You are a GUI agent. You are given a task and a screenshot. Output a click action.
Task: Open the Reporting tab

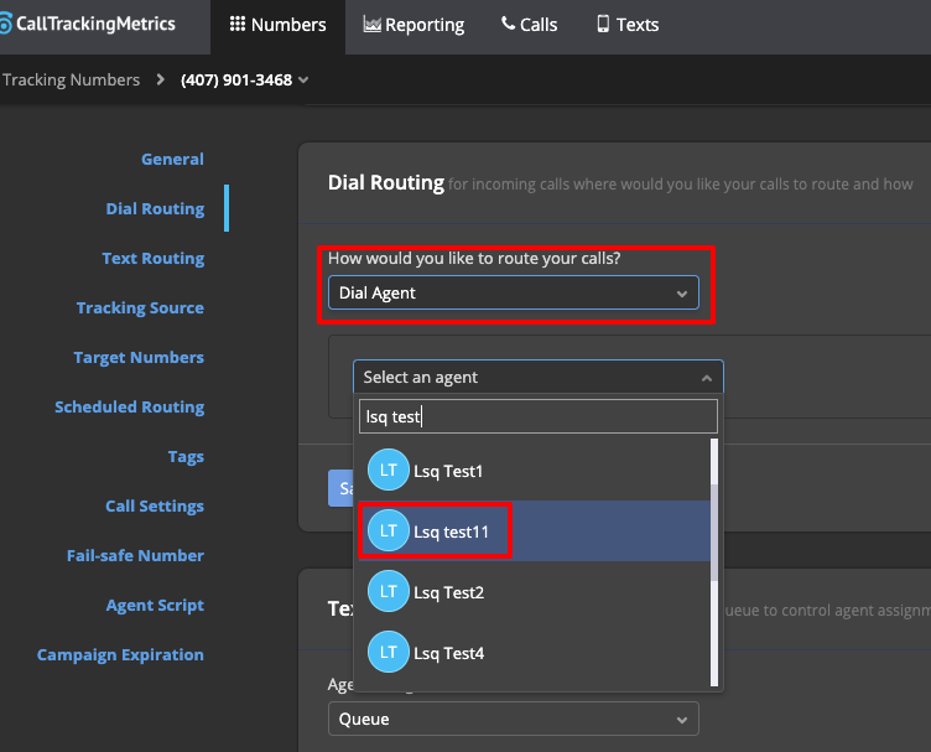[x=414, y=25]
